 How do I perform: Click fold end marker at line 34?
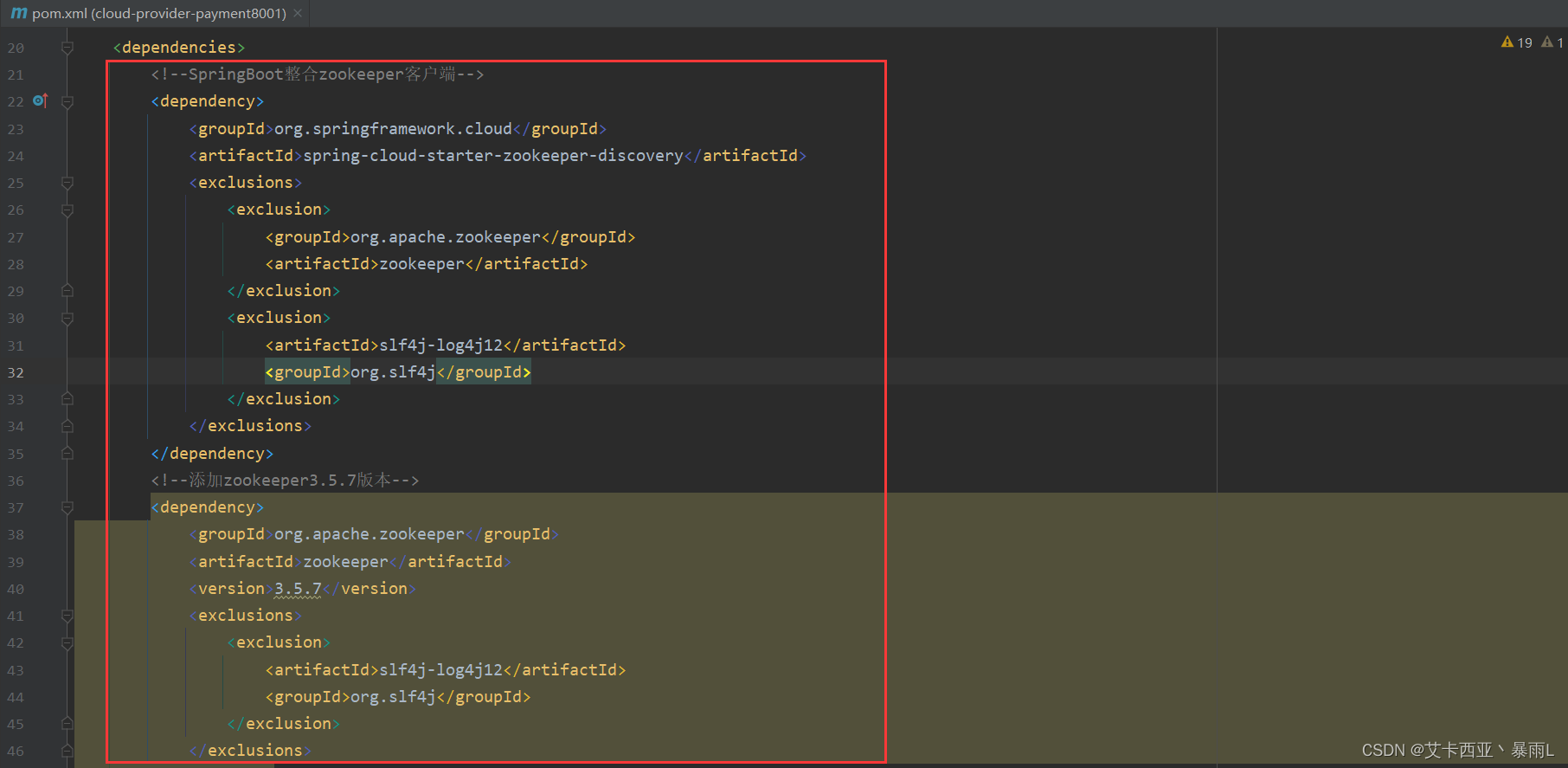pyautogui.click(x=67, y=426)
